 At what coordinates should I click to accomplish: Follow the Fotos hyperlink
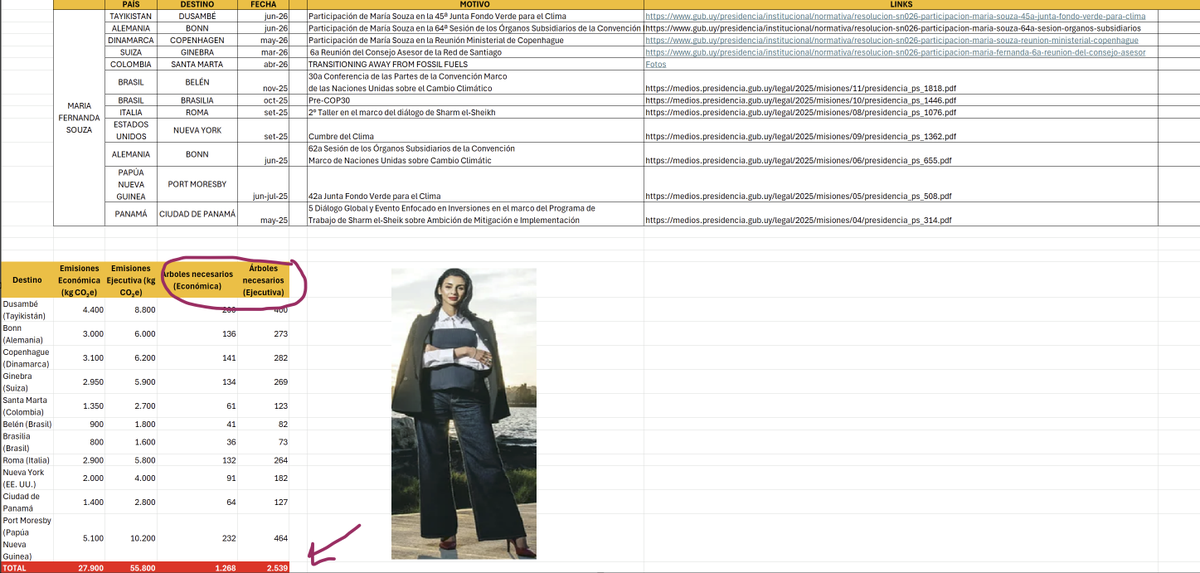656,64
